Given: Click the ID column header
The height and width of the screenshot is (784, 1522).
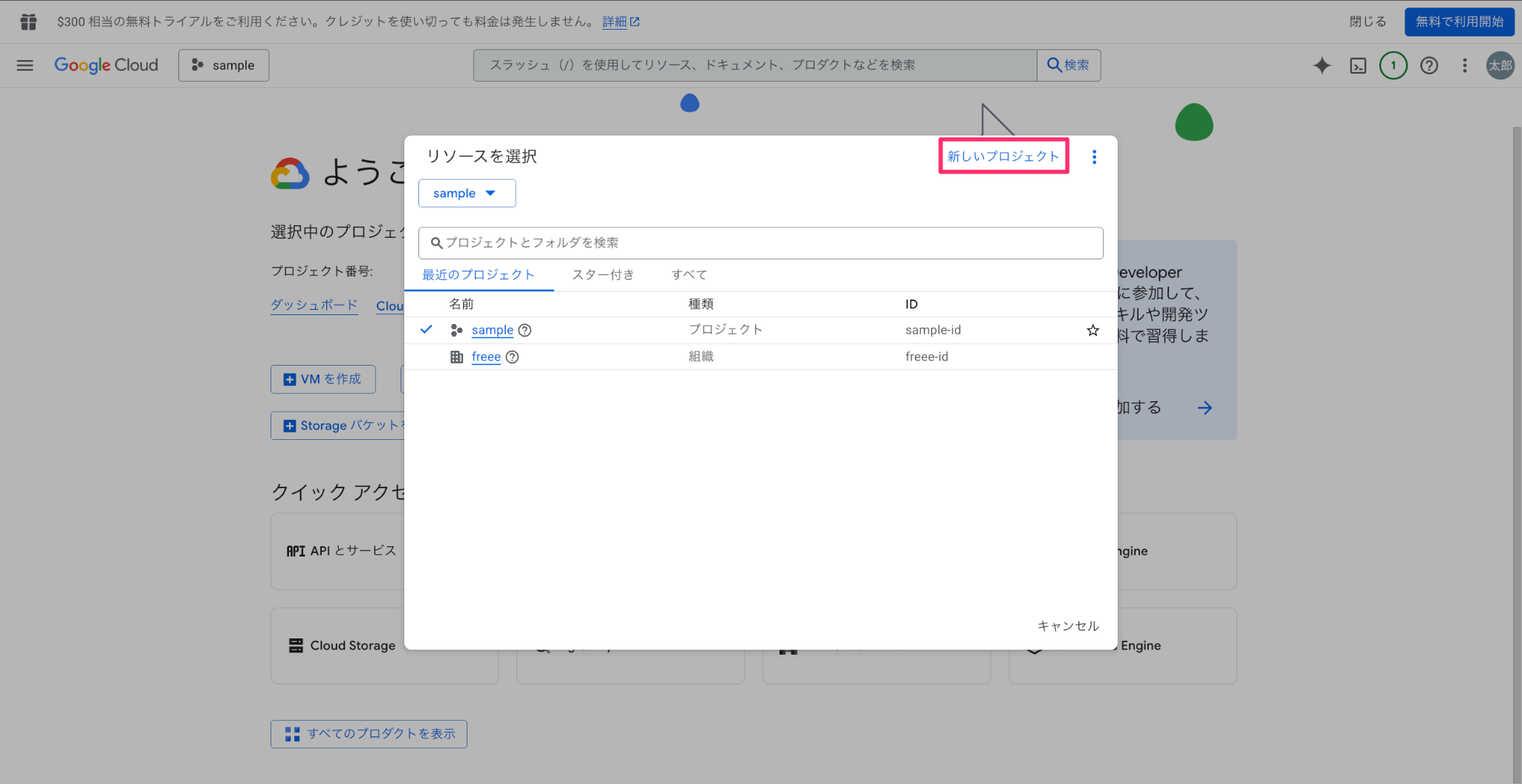Looking at the screenshot, I should 911,304.
